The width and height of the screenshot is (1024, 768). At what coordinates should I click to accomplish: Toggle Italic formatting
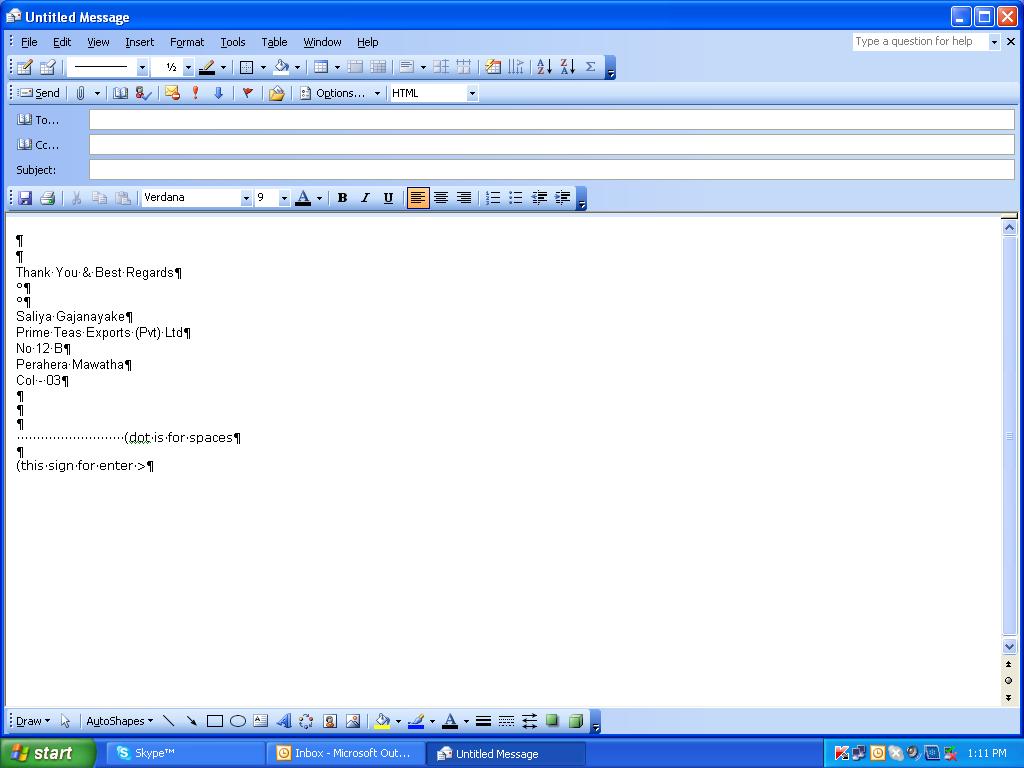(x=365, y=198)
